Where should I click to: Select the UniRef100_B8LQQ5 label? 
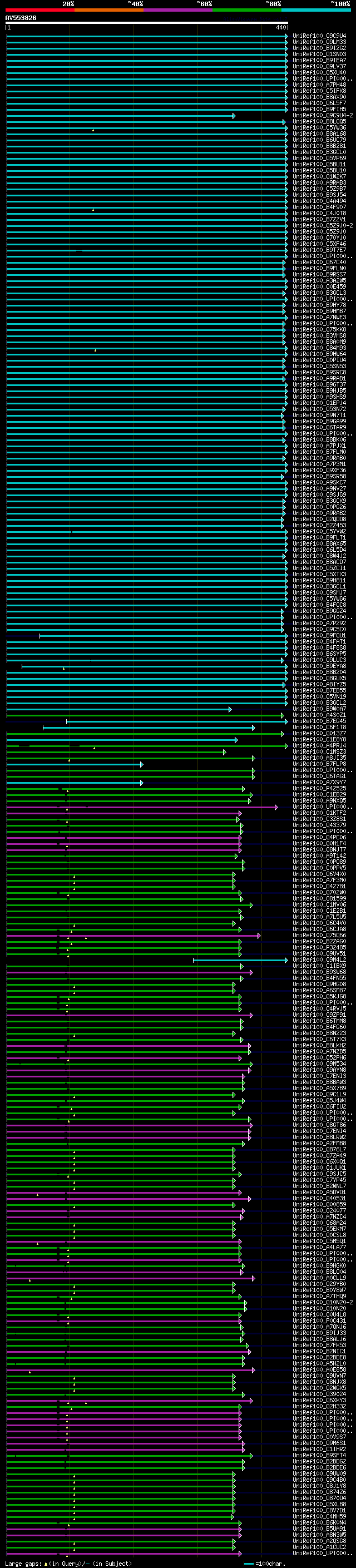tap(319, 122)
